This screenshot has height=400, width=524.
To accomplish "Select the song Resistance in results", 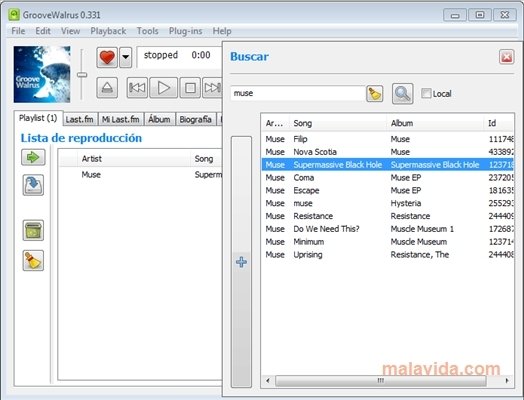I will click(x=388, y=216).
